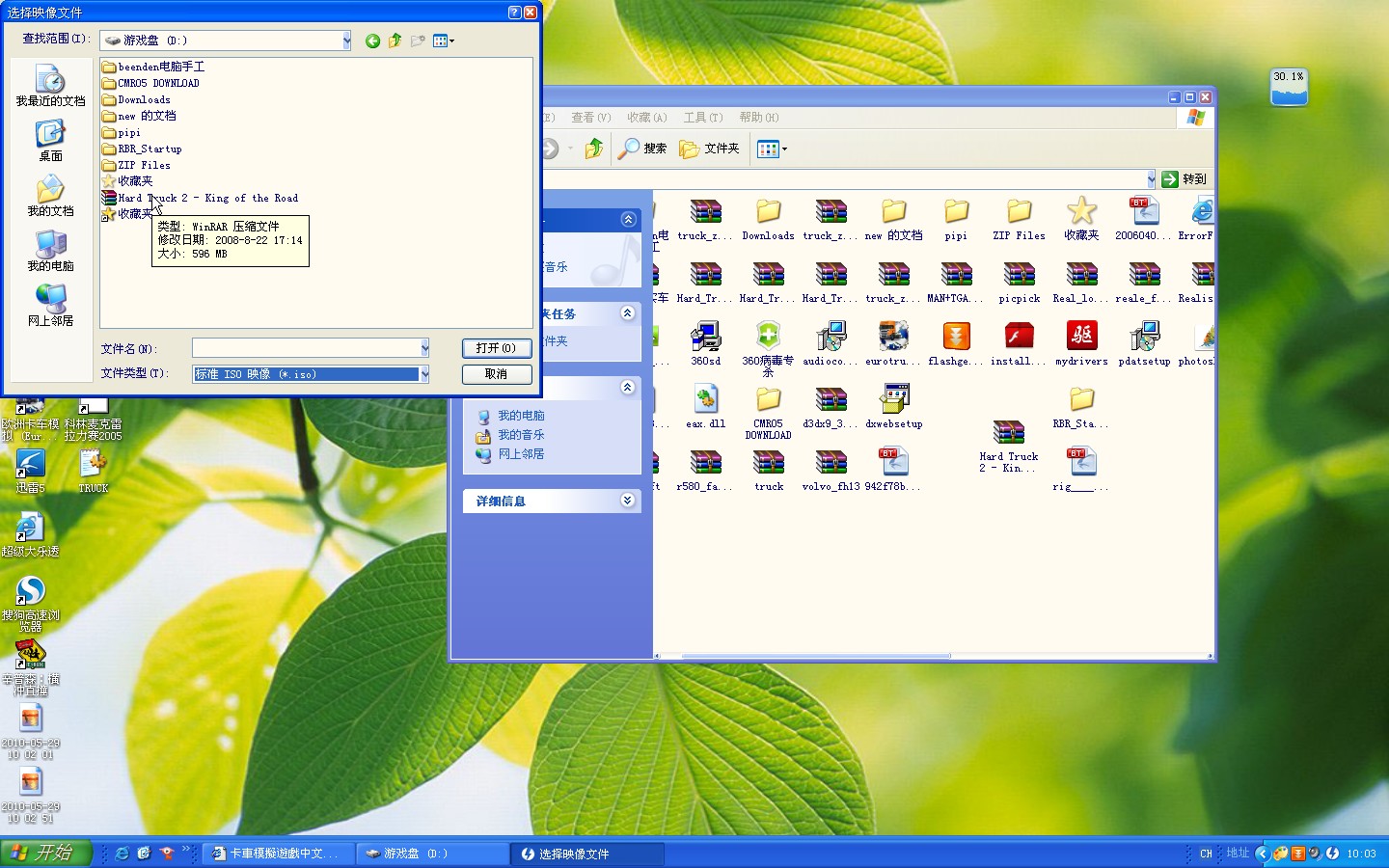The image size is (1389, 868).
Task: Go up one folder level in dialog
Action: (x=395, y=41)
